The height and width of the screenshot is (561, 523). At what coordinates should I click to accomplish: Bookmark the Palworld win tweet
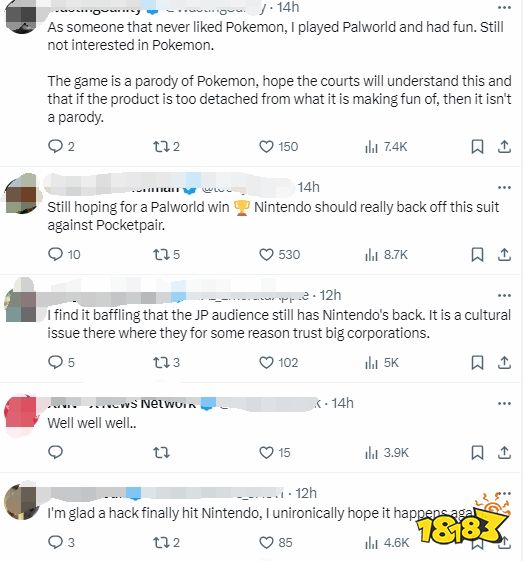(477, 255)
